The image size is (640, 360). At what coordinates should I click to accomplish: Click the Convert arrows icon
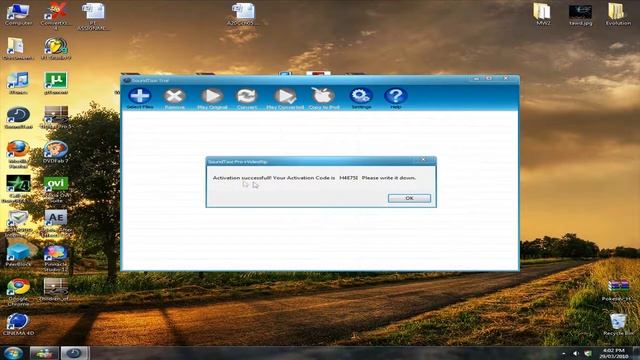point(247,96)
